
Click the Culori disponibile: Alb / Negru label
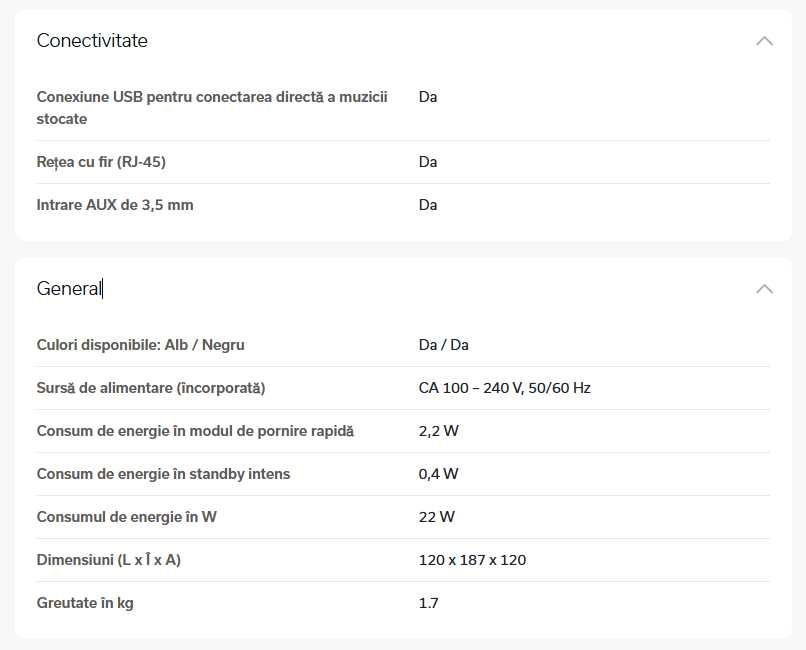click(140, 345)
